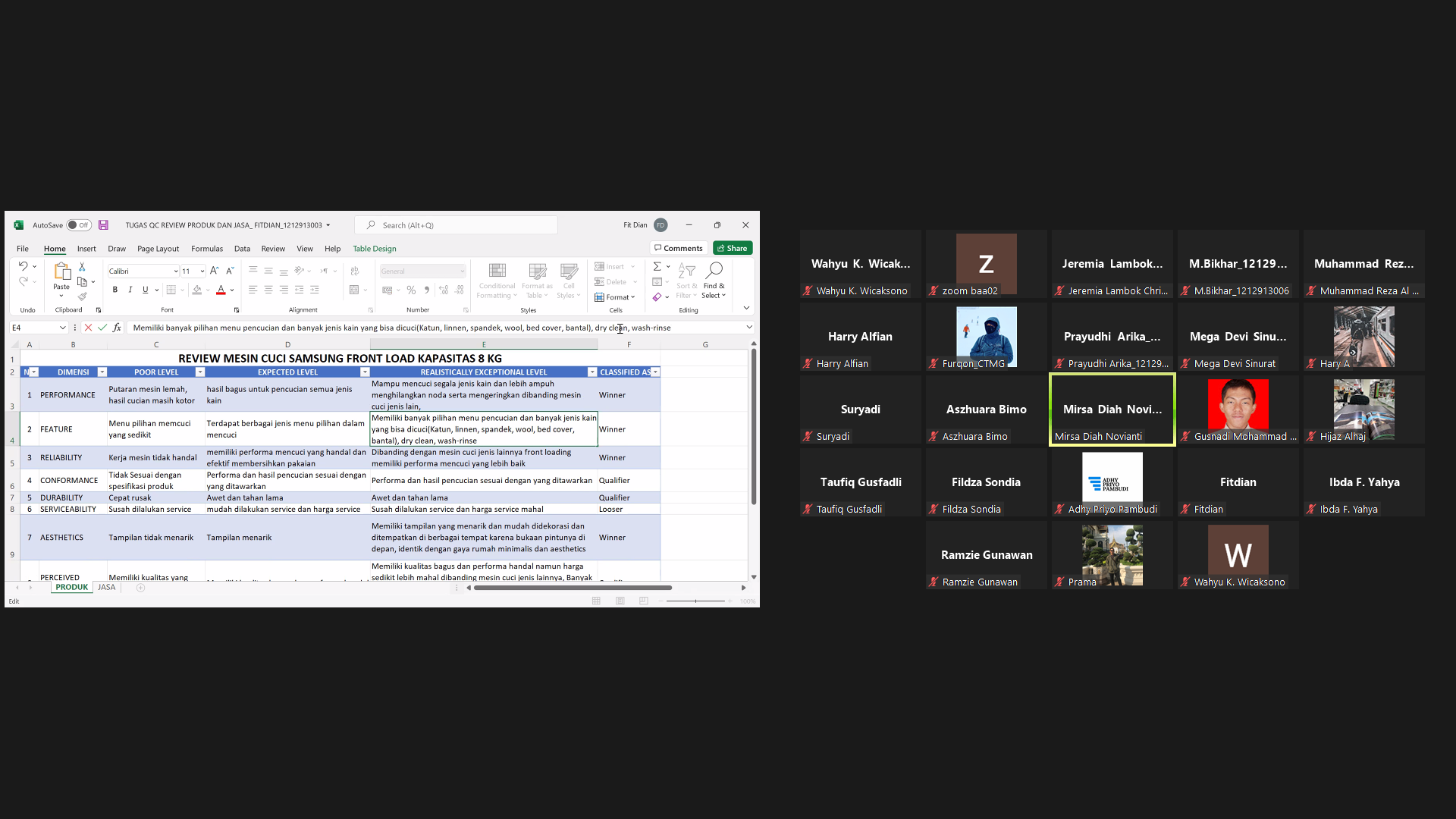Viewport: 1456px width, 819px height.
Task: Select the Format Painter brush
Action: click(82, 296)
